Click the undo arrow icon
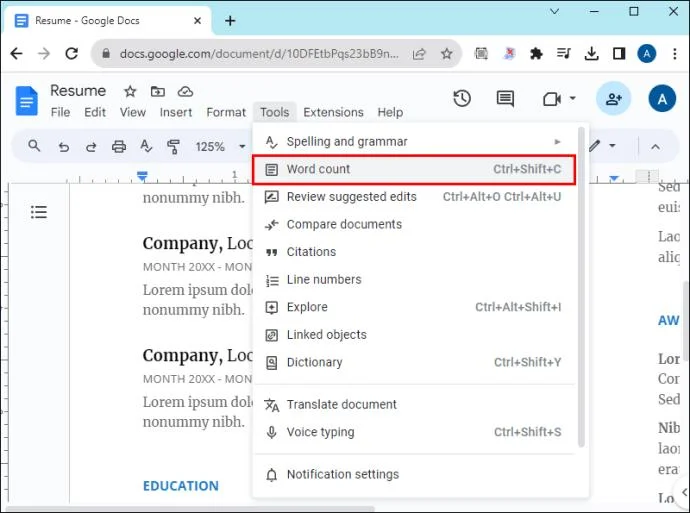The image size is (690, 513). [64, 147]
